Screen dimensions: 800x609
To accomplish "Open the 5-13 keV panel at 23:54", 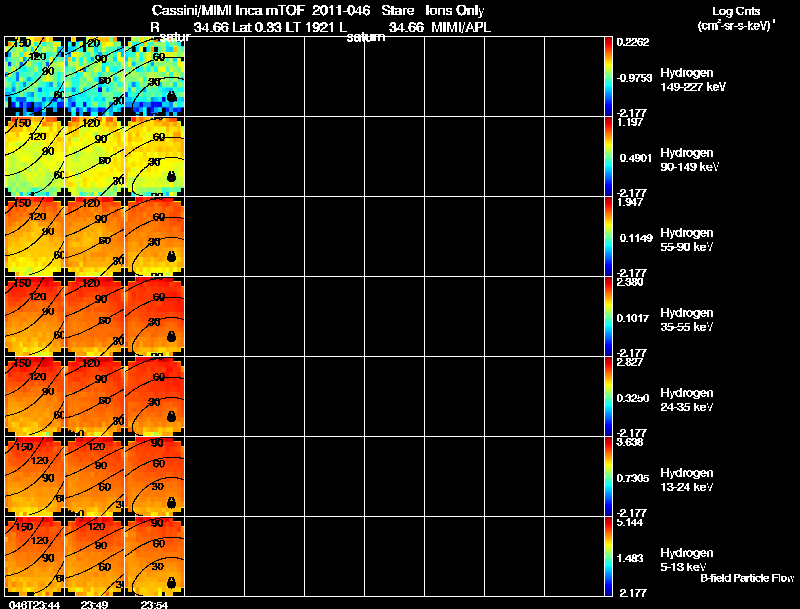I will pyautogui.click(x=155, y=557).
